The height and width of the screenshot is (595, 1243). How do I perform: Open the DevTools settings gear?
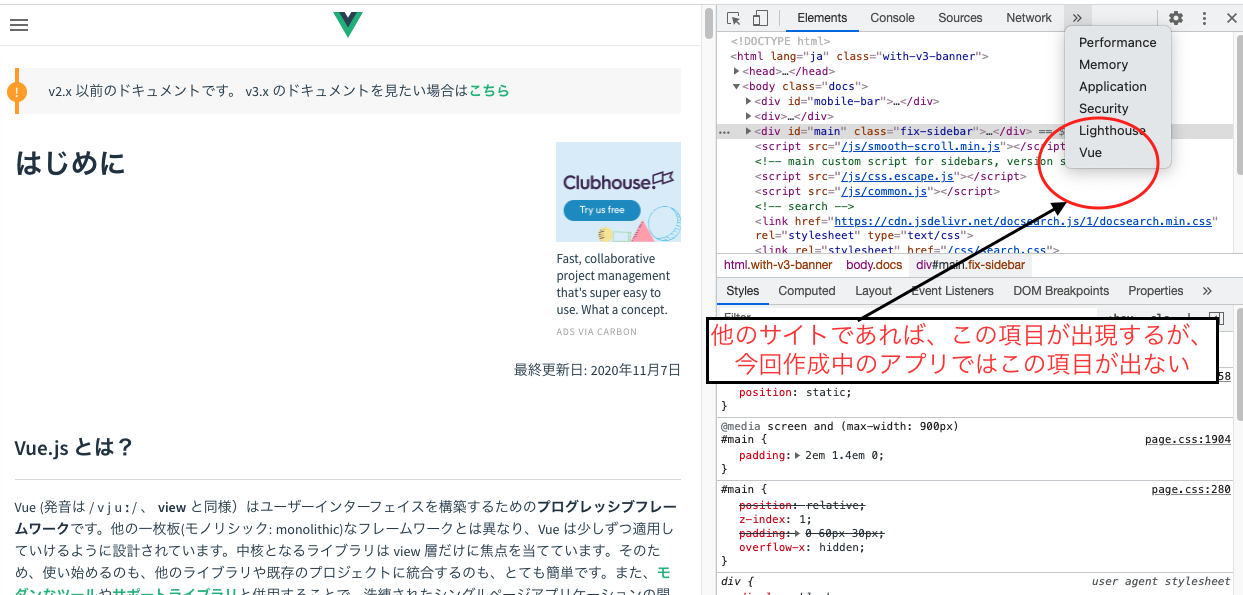click(1175, 17)
